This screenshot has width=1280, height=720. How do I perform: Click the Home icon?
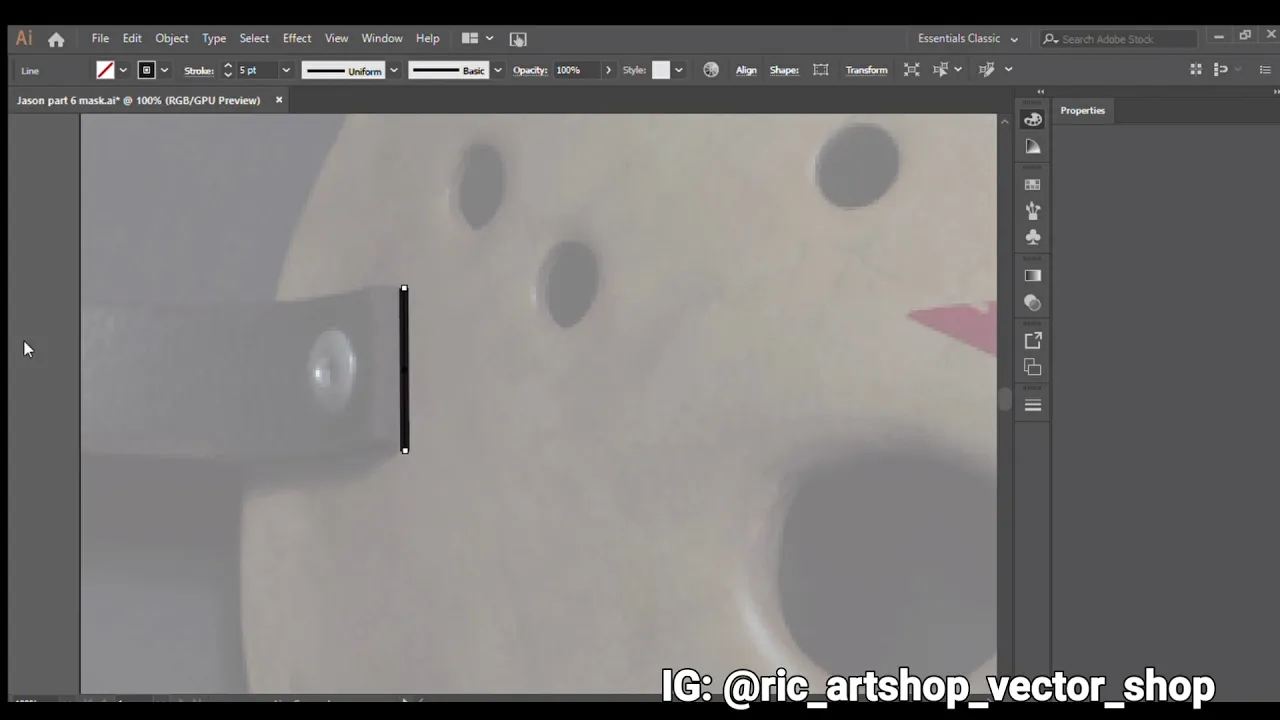pos(56,39)
